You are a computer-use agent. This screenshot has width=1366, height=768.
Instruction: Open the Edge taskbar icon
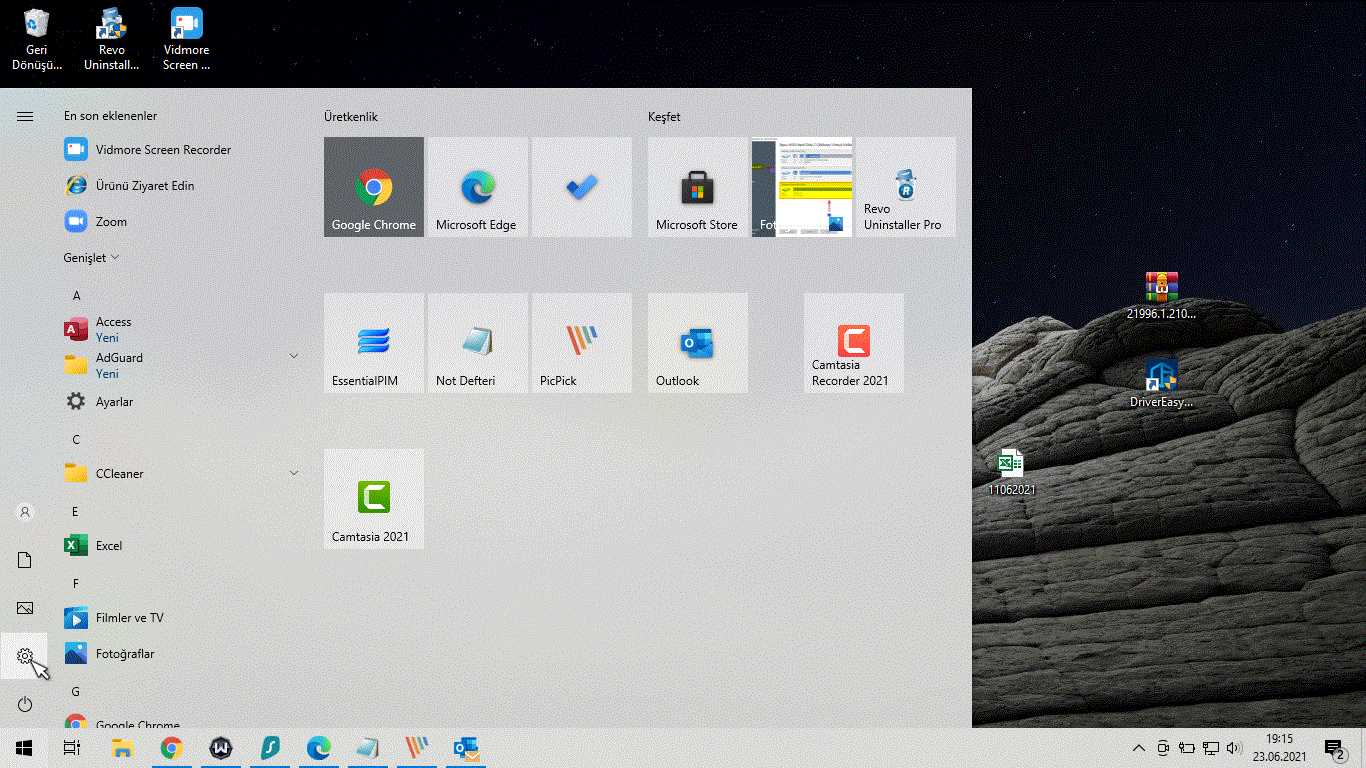(x=318, y=748)
